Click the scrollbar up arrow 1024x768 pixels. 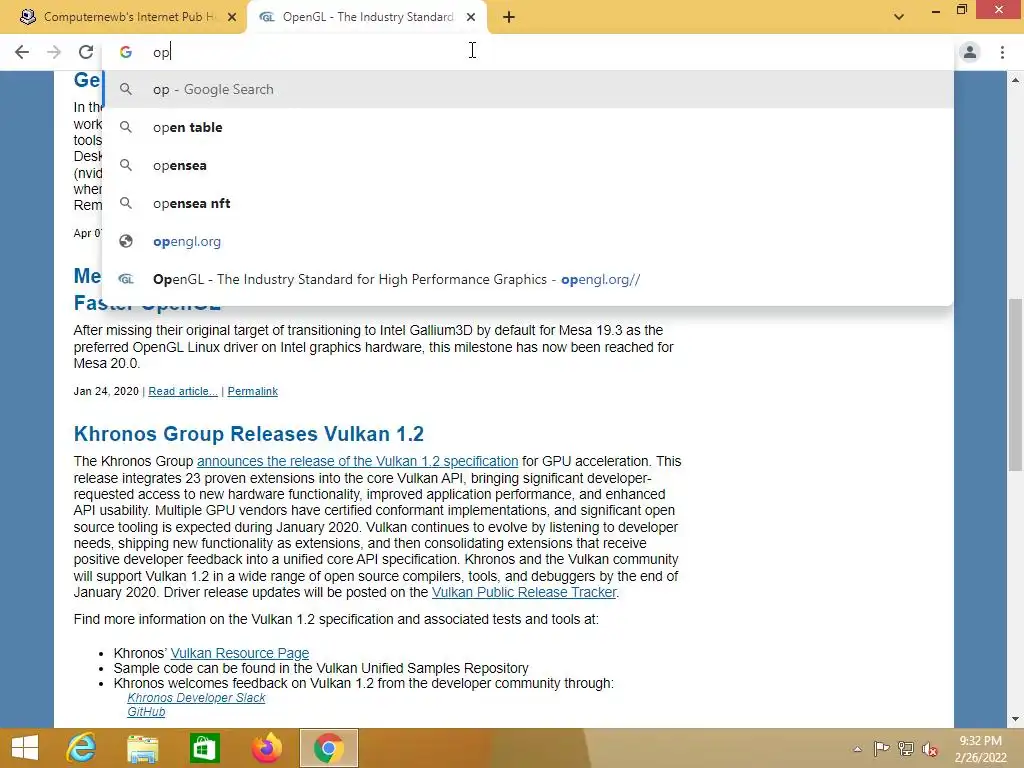click(1015, 80)
